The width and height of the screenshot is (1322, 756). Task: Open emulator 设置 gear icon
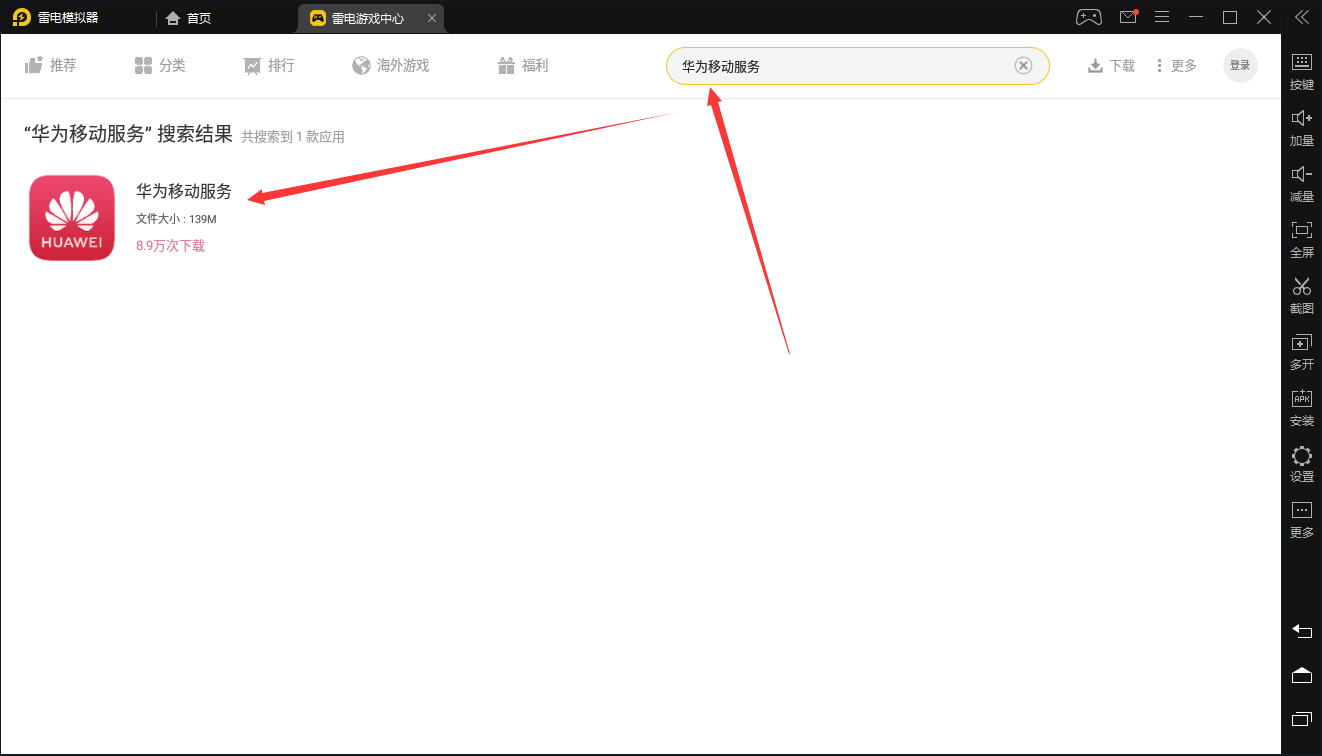point(1301,462)
